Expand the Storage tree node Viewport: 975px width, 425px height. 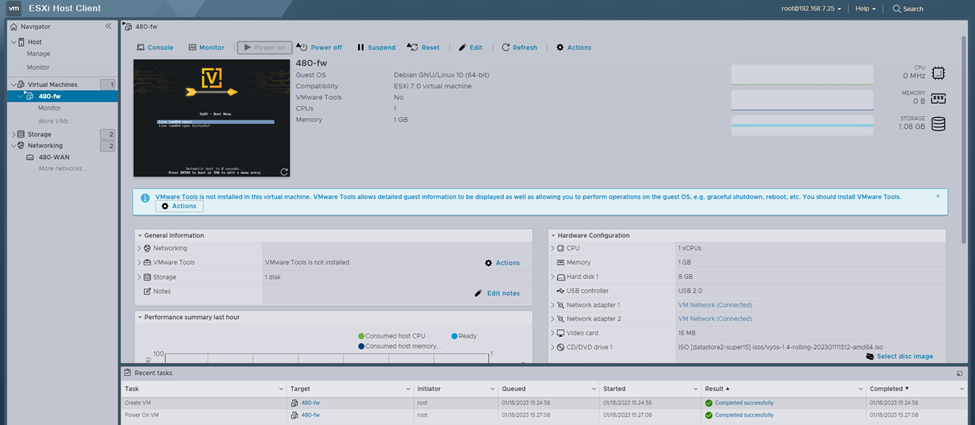pyautogui.click(x=14, y=134)
